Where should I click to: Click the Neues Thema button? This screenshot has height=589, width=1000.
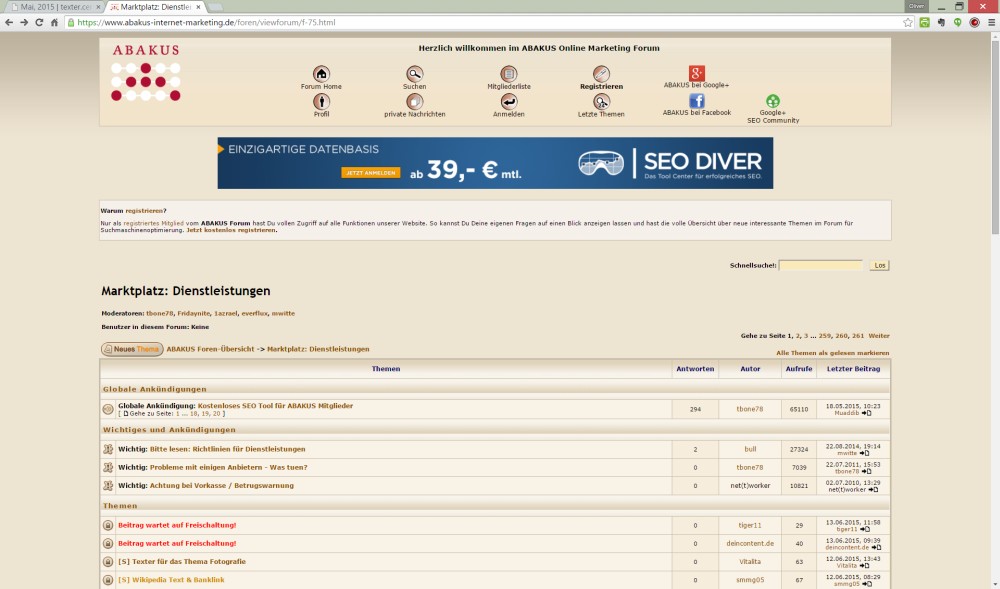132,349
